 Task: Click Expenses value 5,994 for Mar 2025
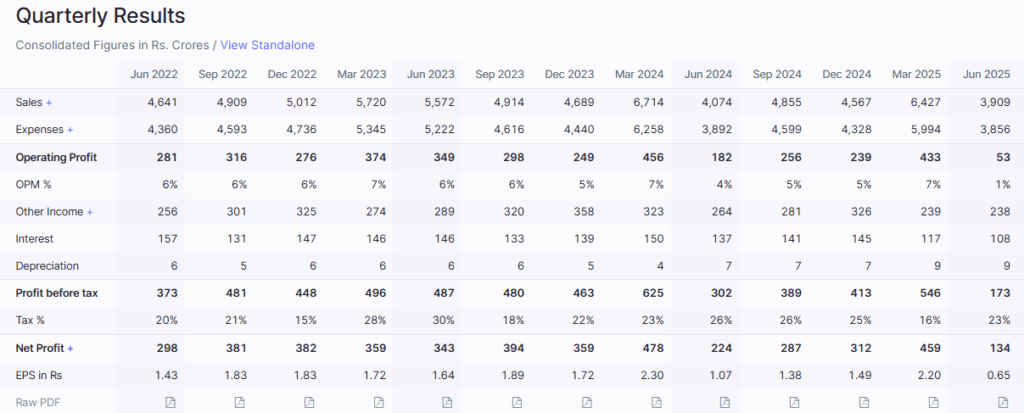pyautogui.click(x=926, y=130)
